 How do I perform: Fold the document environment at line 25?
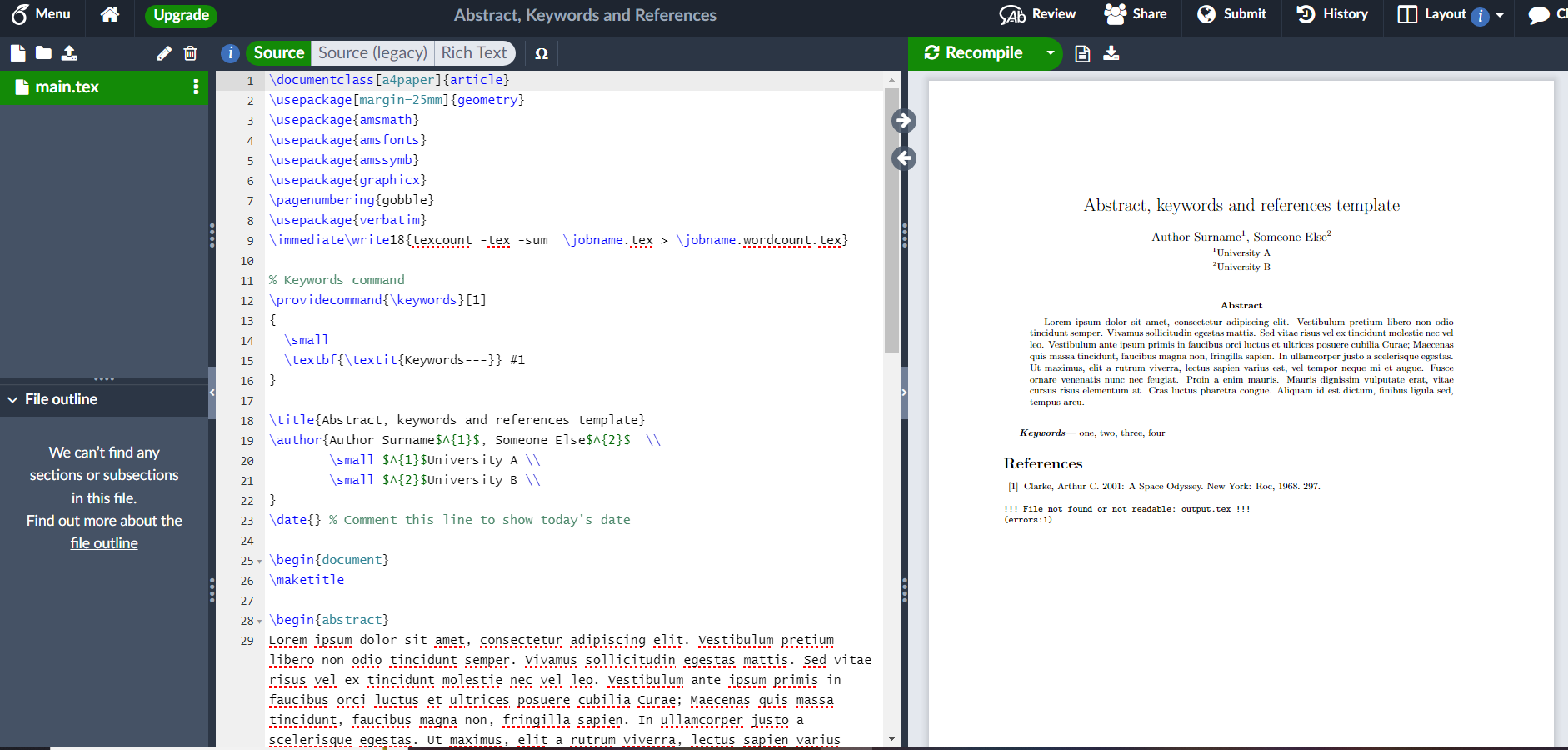[260, 561]
